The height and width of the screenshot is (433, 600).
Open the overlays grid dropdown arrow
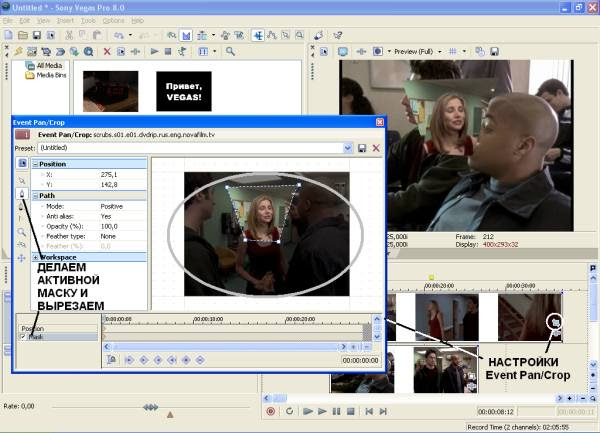point(464,52)
